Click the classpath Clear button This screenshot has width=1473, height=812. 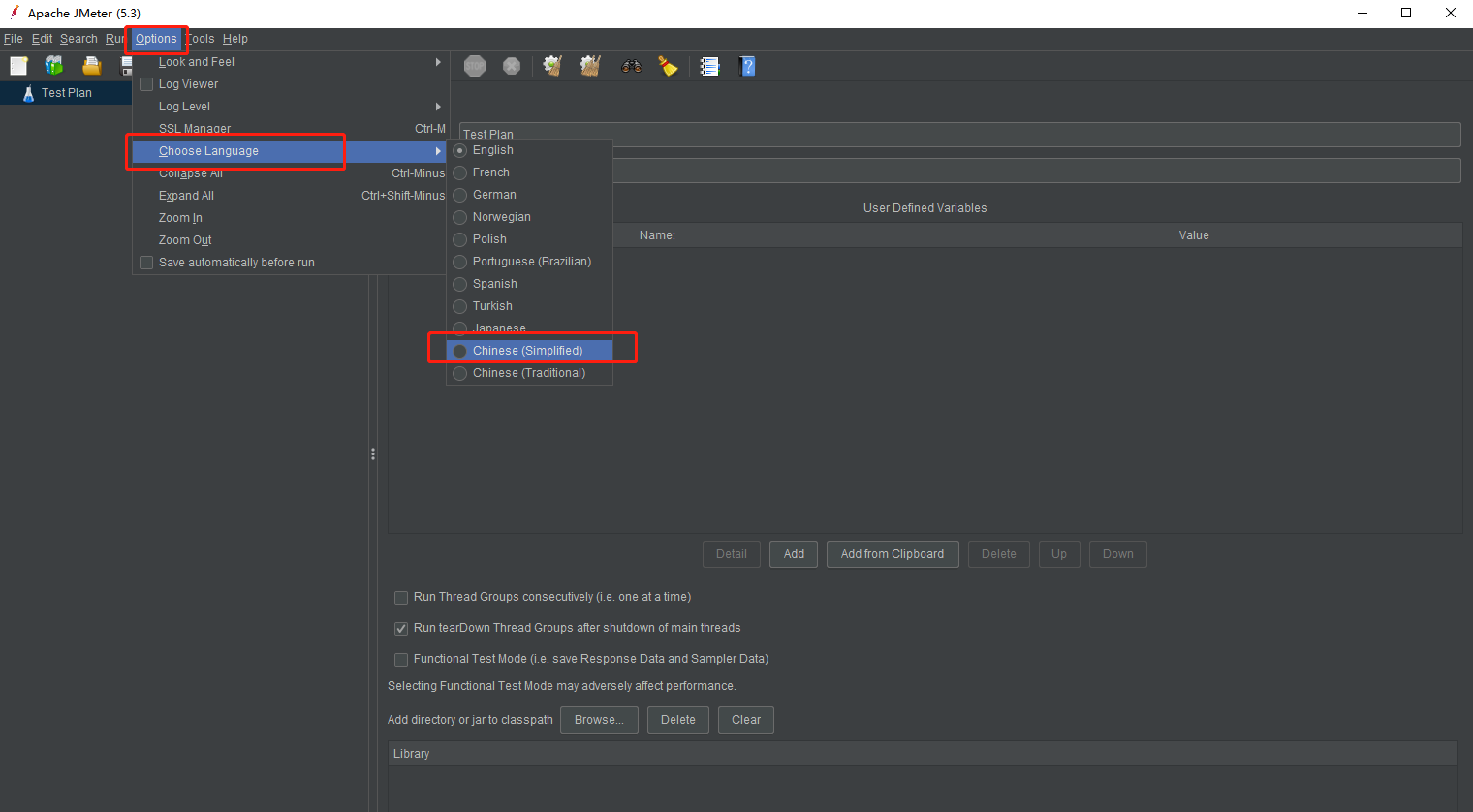(x=746, y=720)
